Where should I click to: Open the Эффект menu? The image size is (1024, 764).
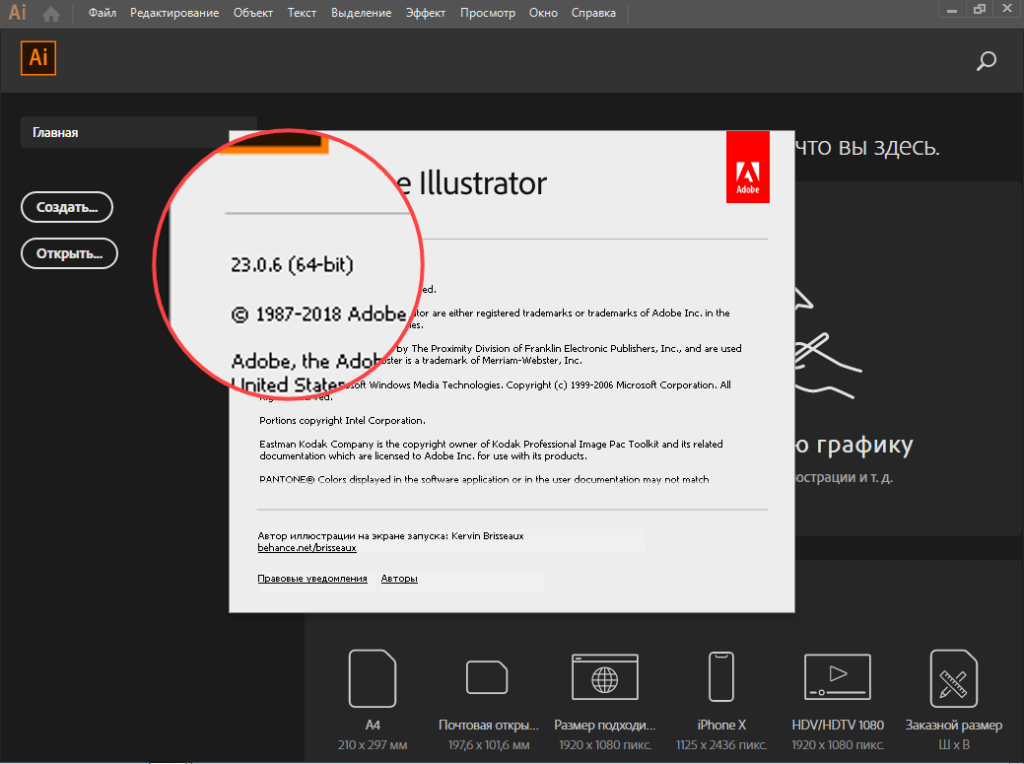pyautogui.click(x=425, y=13)
